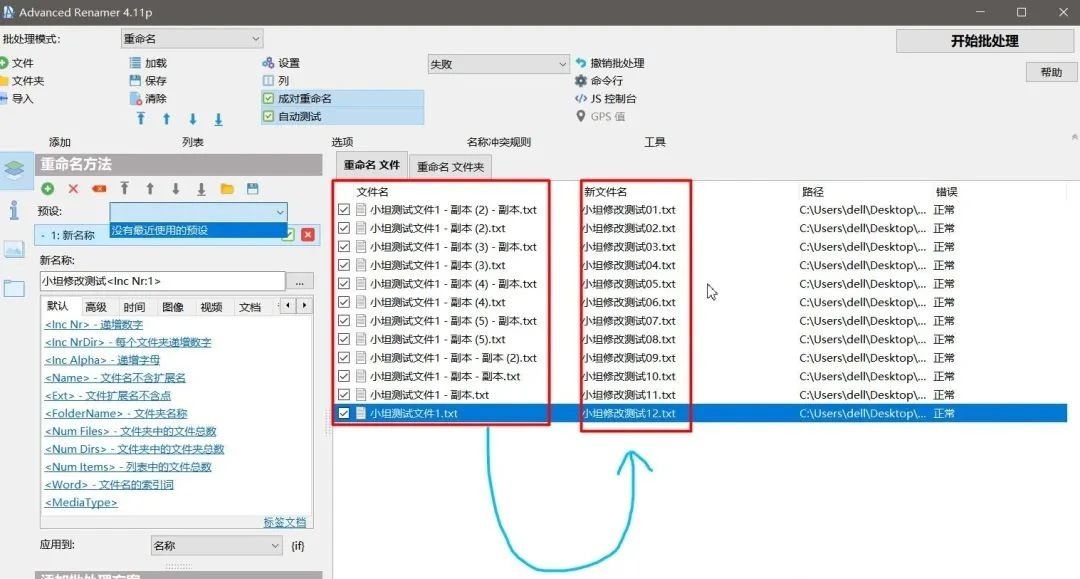Open the 预设 preset combo box
This screenshot has width=1080, height=579.
point(198,211)
